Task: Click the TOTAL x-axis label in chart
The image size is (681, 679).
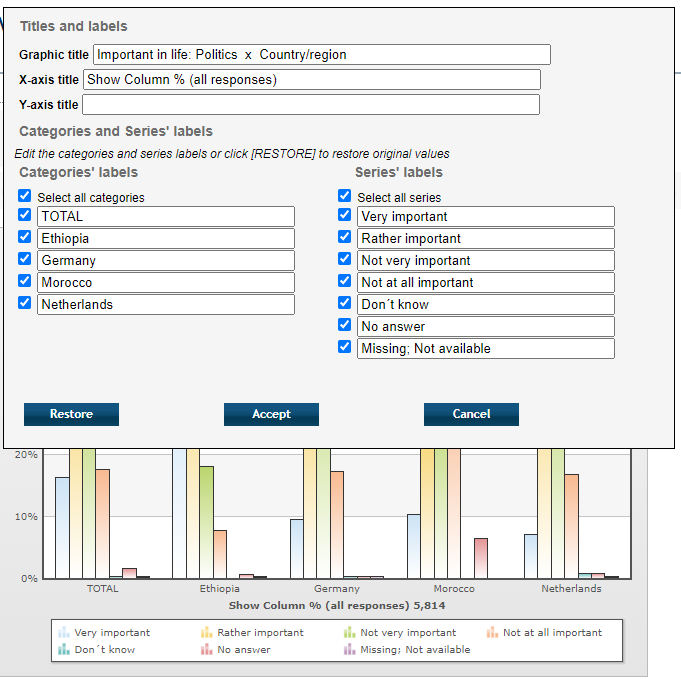Action: [102, 589]
